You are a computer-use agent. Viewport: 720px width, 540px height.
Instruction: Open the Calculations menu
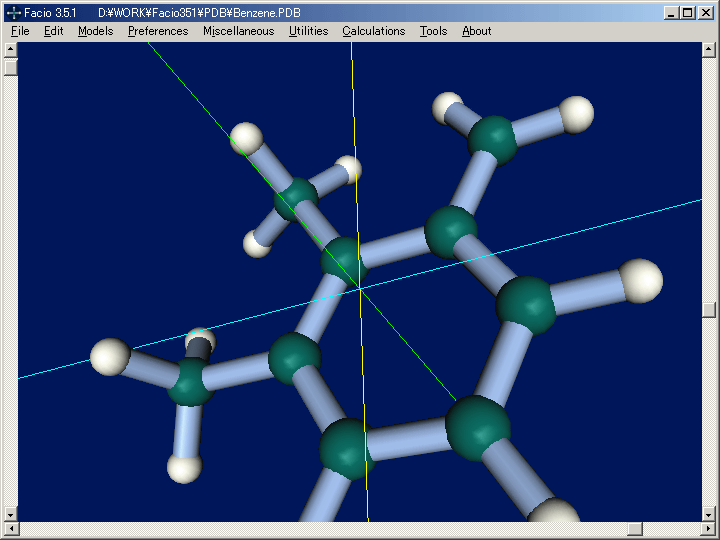[x=373, y=31]
